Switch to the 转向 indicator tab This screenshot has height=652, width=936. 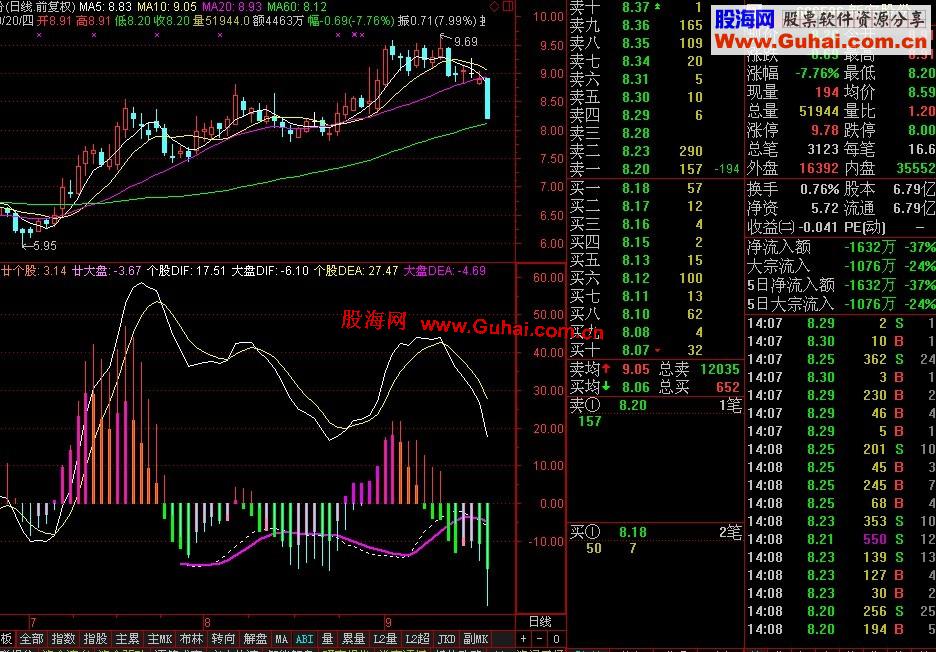point(224,639)
